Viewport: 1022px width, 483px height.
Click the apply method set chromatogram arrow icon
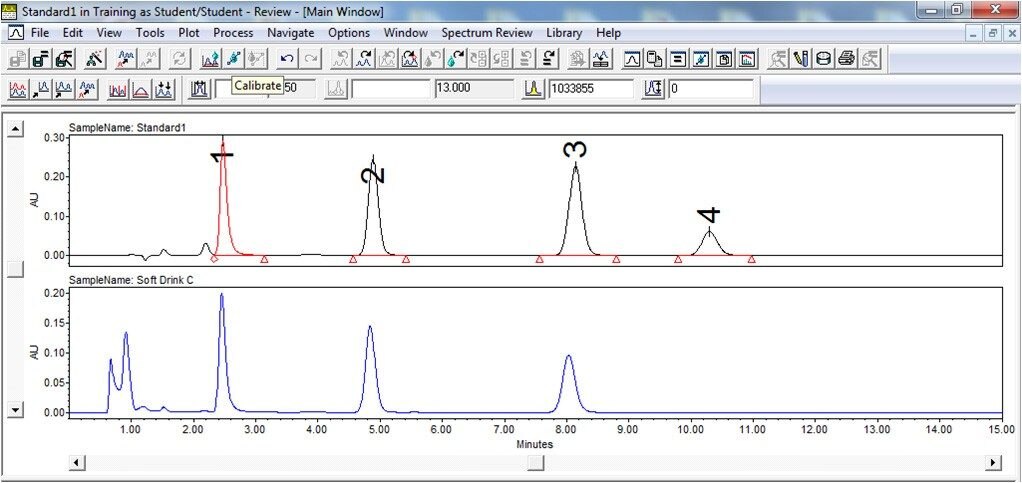point(126,59)
